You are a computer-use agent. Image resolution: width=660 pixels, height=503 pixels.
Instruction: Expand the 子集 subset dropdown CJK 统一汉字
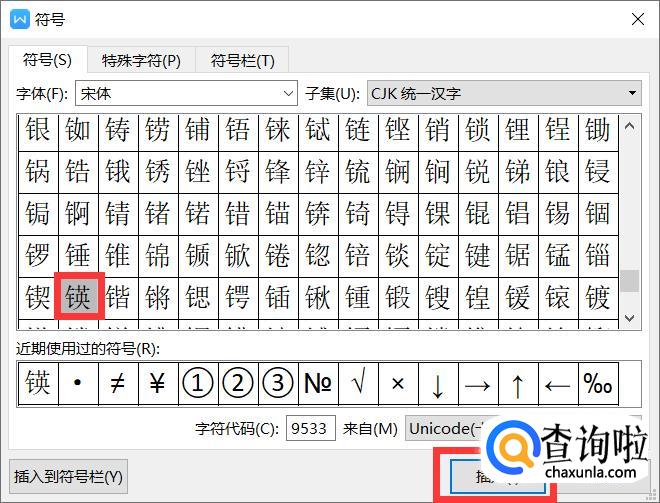coord(504,94)
